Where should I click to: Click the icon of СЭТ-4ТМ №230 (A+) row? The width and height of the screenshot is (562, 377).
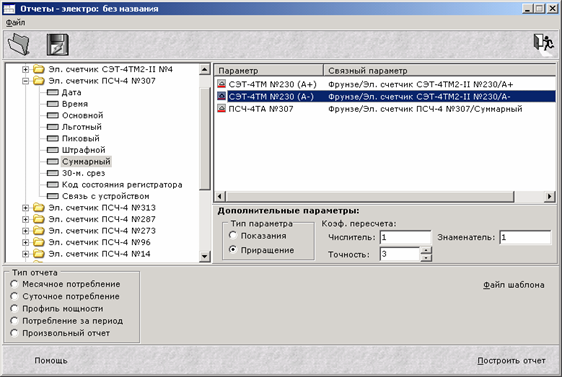tap(222, 84)
